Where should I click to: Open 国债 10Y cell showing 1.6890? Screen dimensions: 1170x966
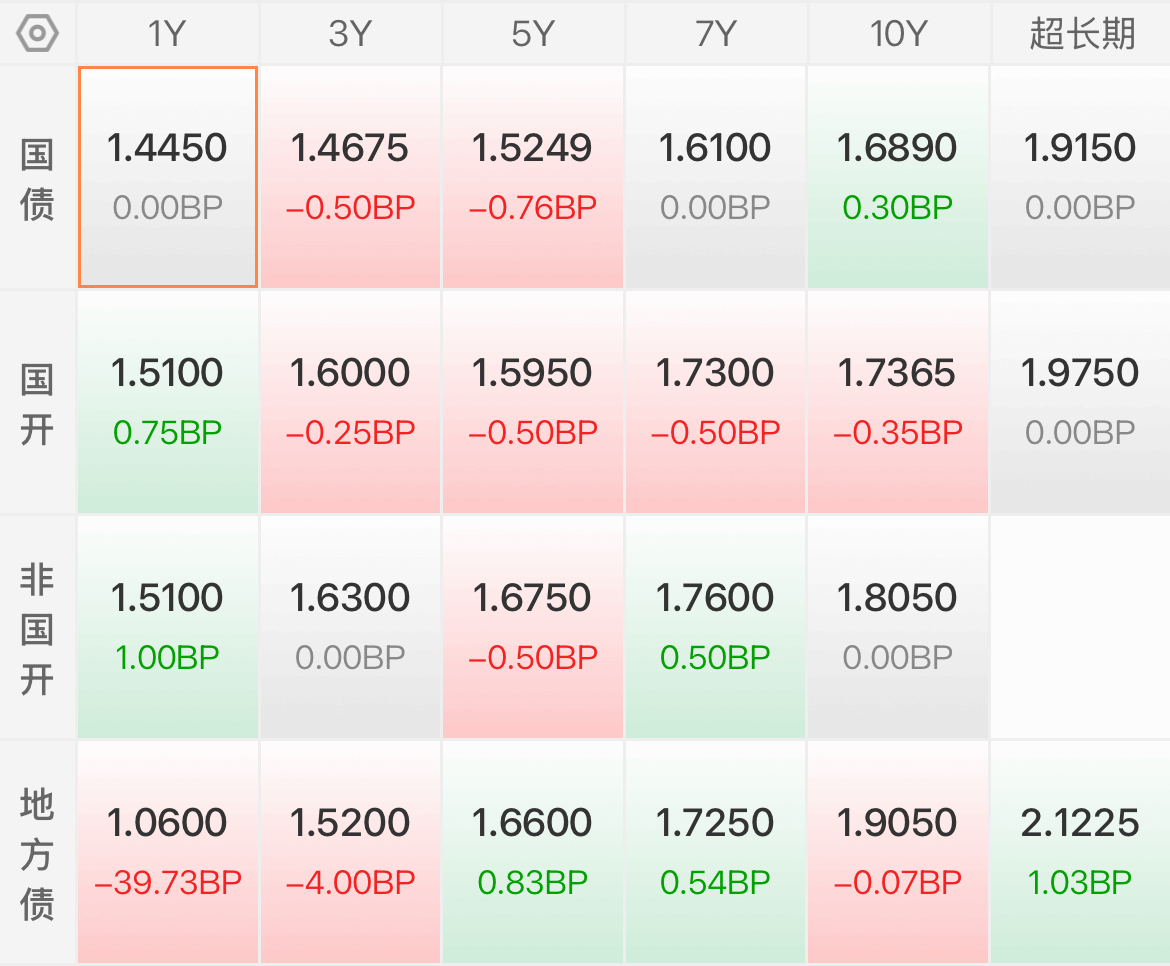898,177
